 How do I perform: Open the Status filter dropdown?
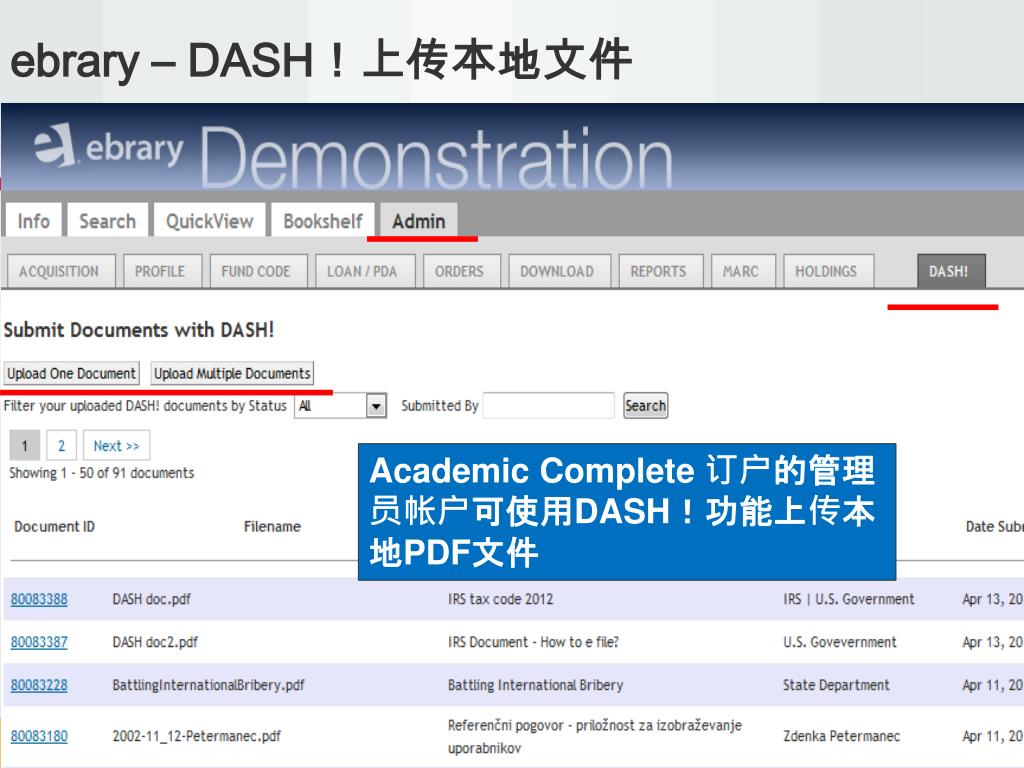tap(340, 406)
